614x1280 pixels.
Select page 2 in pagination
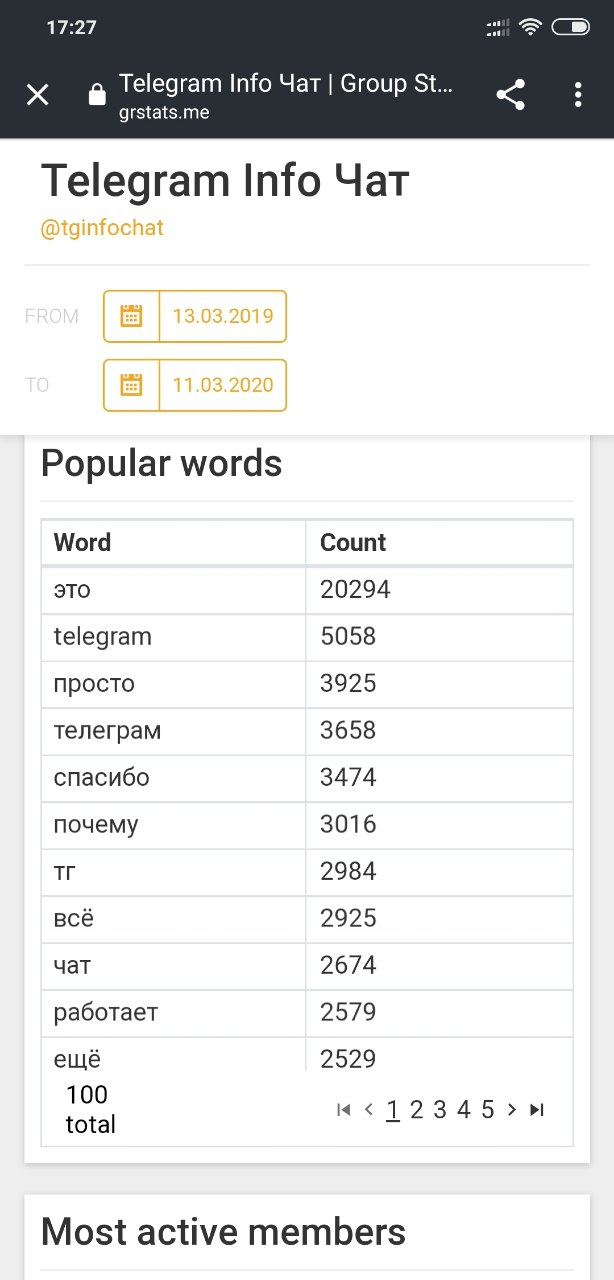(417, 1110)
